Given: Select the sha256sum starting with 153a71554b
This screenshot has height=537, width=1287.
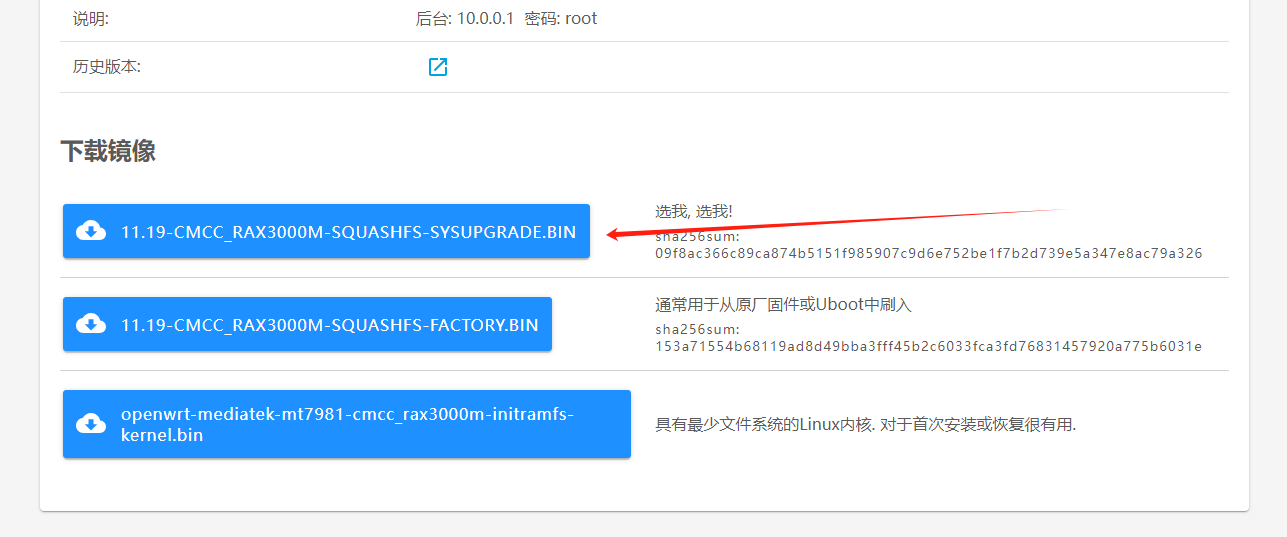Looking at the screenshot, I should (x=928, y=347).
